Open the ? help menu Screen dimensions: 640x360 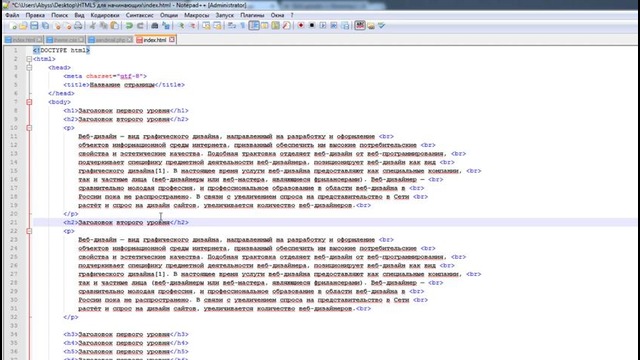(292, 15)
